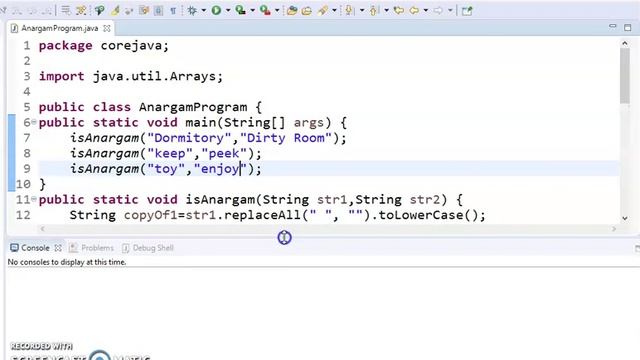Click the text 'package corejava;'

[104, 45]
